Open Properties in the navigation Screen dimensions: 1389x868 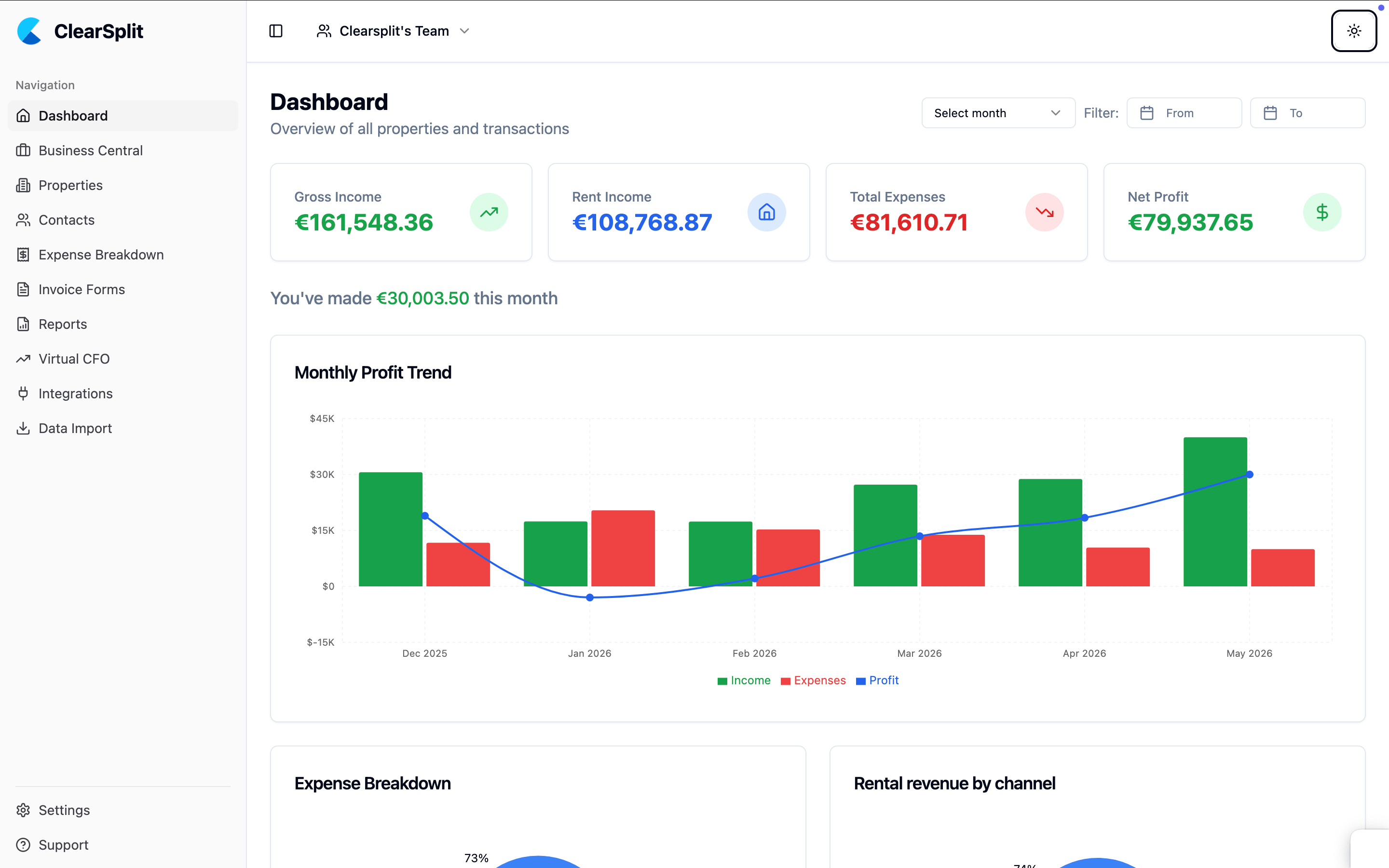pyautogui.click(x=123, y=186)
